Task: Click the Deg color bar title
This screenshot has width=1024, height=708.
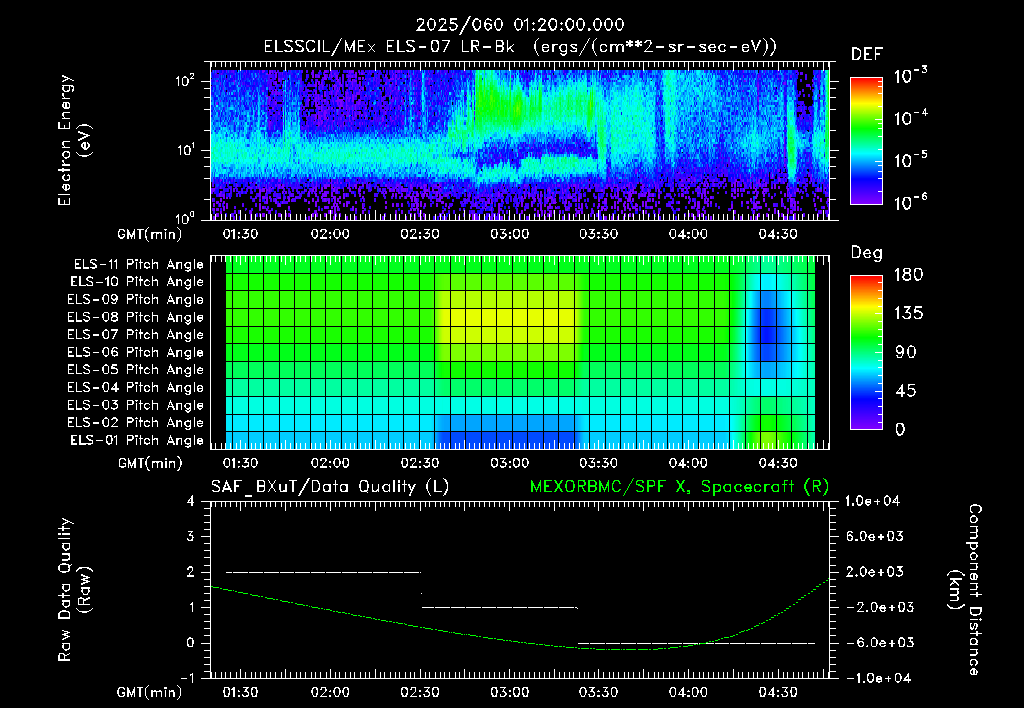Action: pyautogui.click(x=867, y=253)
